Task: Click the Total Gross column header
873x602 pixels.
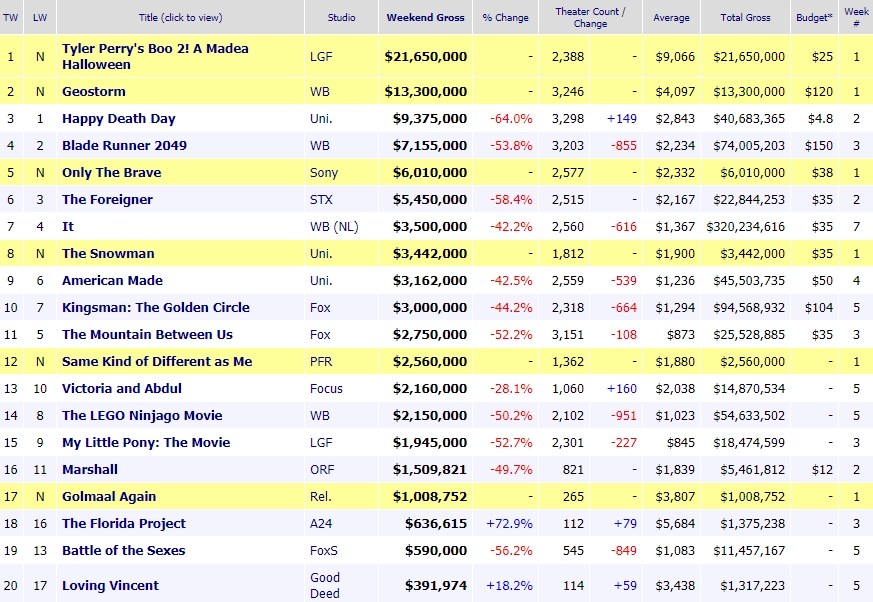Action: (746, 17)
